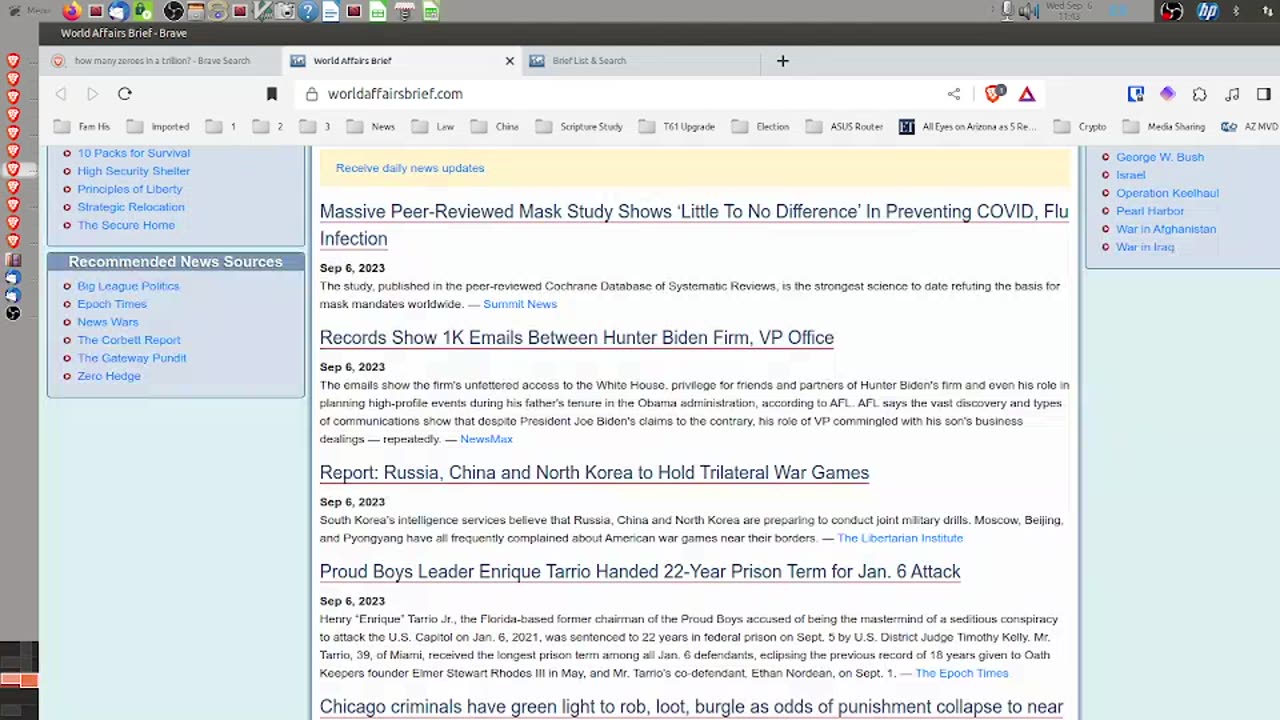Open the Bluetooth tray icon
The image size is (1280, 720).
(1236, 12)
